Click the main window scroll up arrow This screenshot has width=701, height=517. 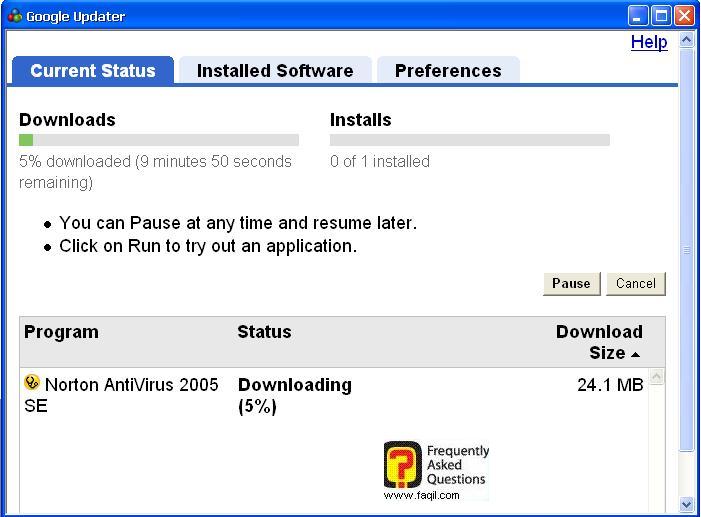click(x=686, y=41)
